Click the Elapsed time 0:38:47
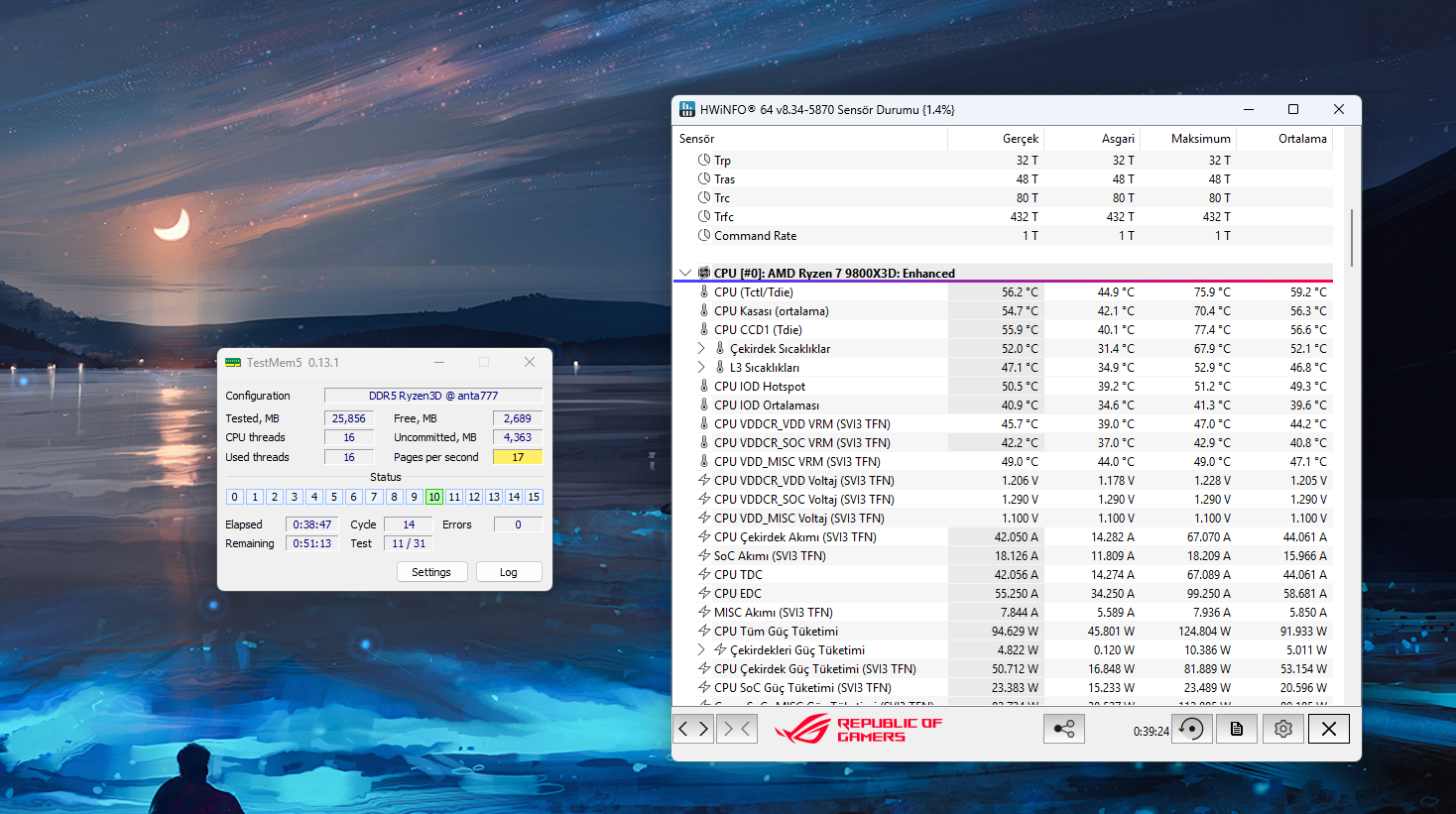This screenshot has height=814, width=1456. click(312, 524)
